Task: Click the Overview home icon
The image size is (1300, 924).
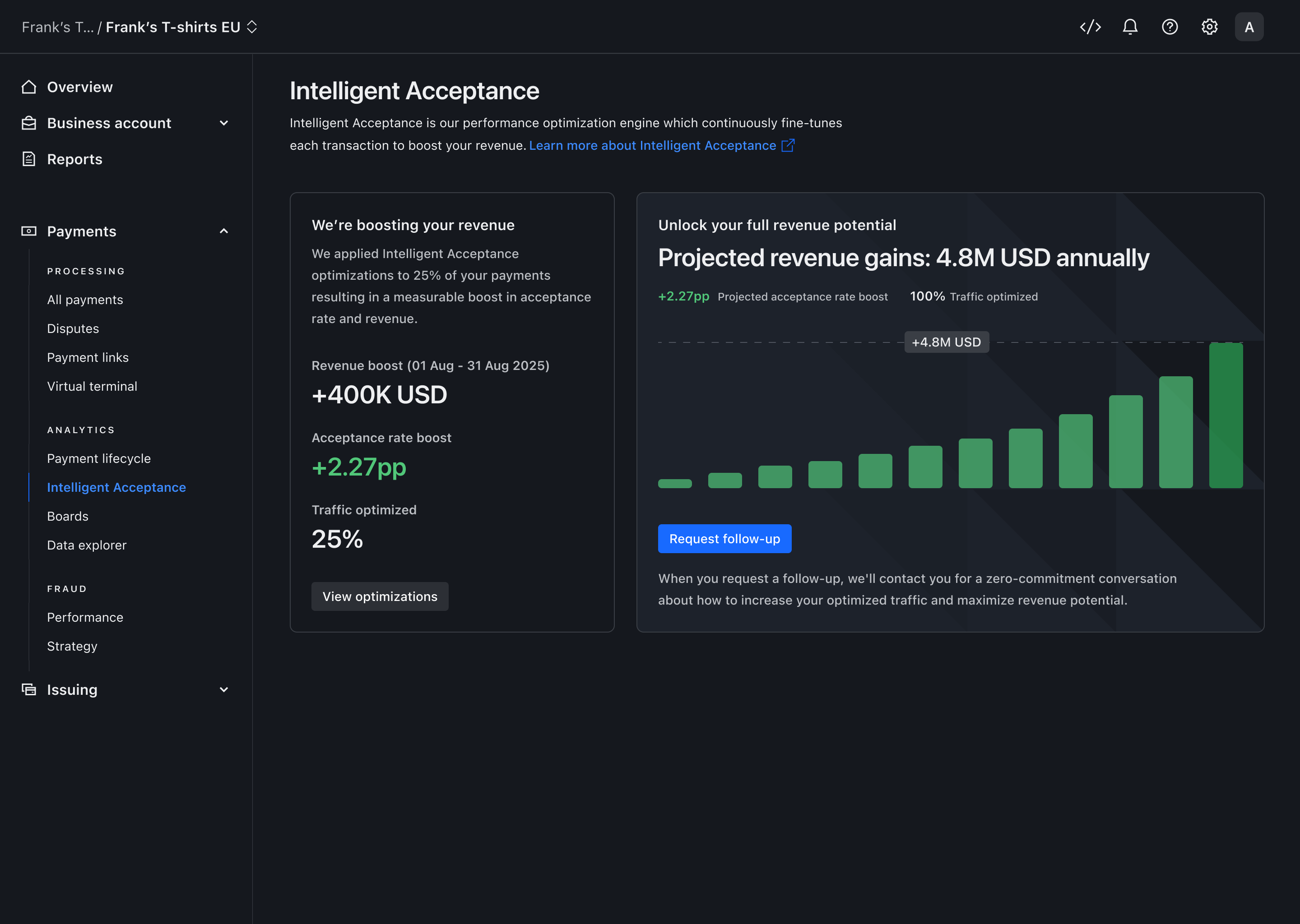Action: pos(29,87)
